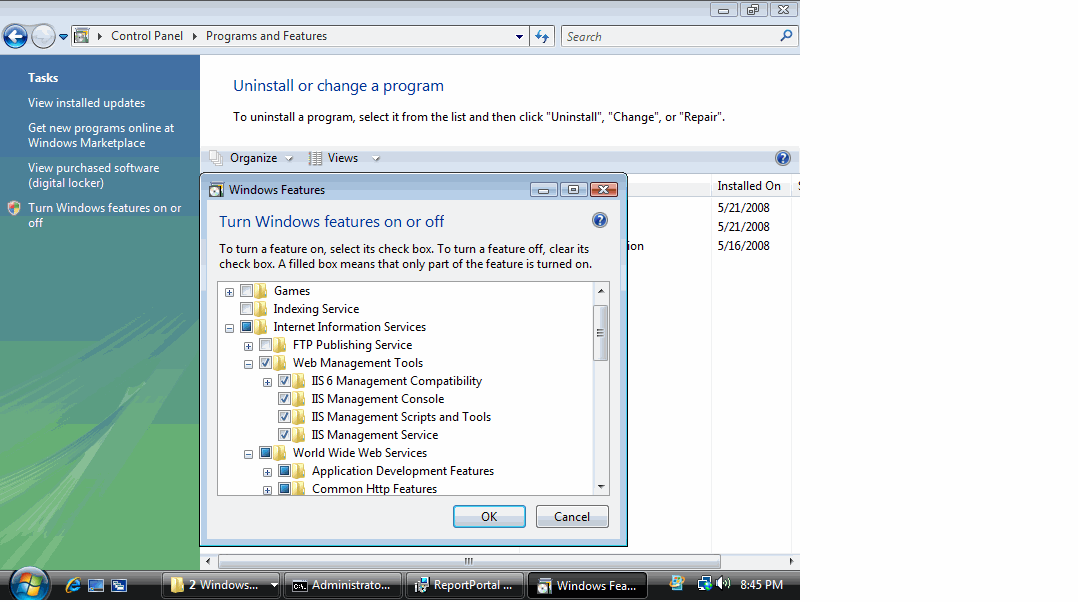Viewport: 1078px width, 602px height.
Task: Click the Windows Features title bar icon
Action: pyautogui.click(x=217, y=190)
